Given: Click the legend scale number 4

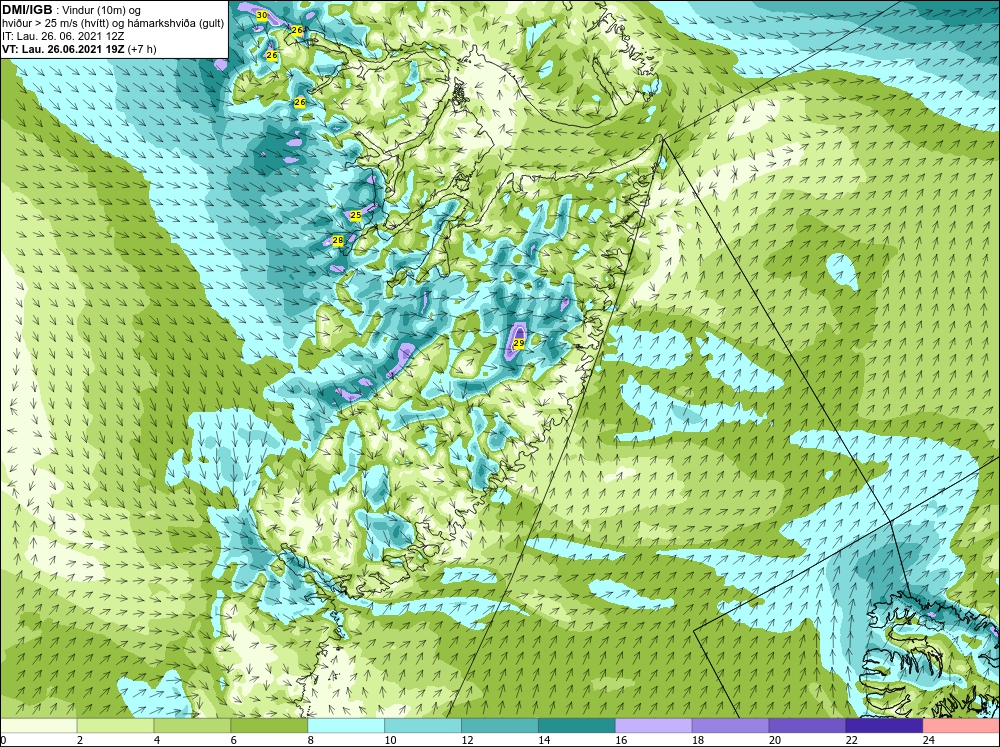Looking at the screenshot, I should (x=157, y=740).
